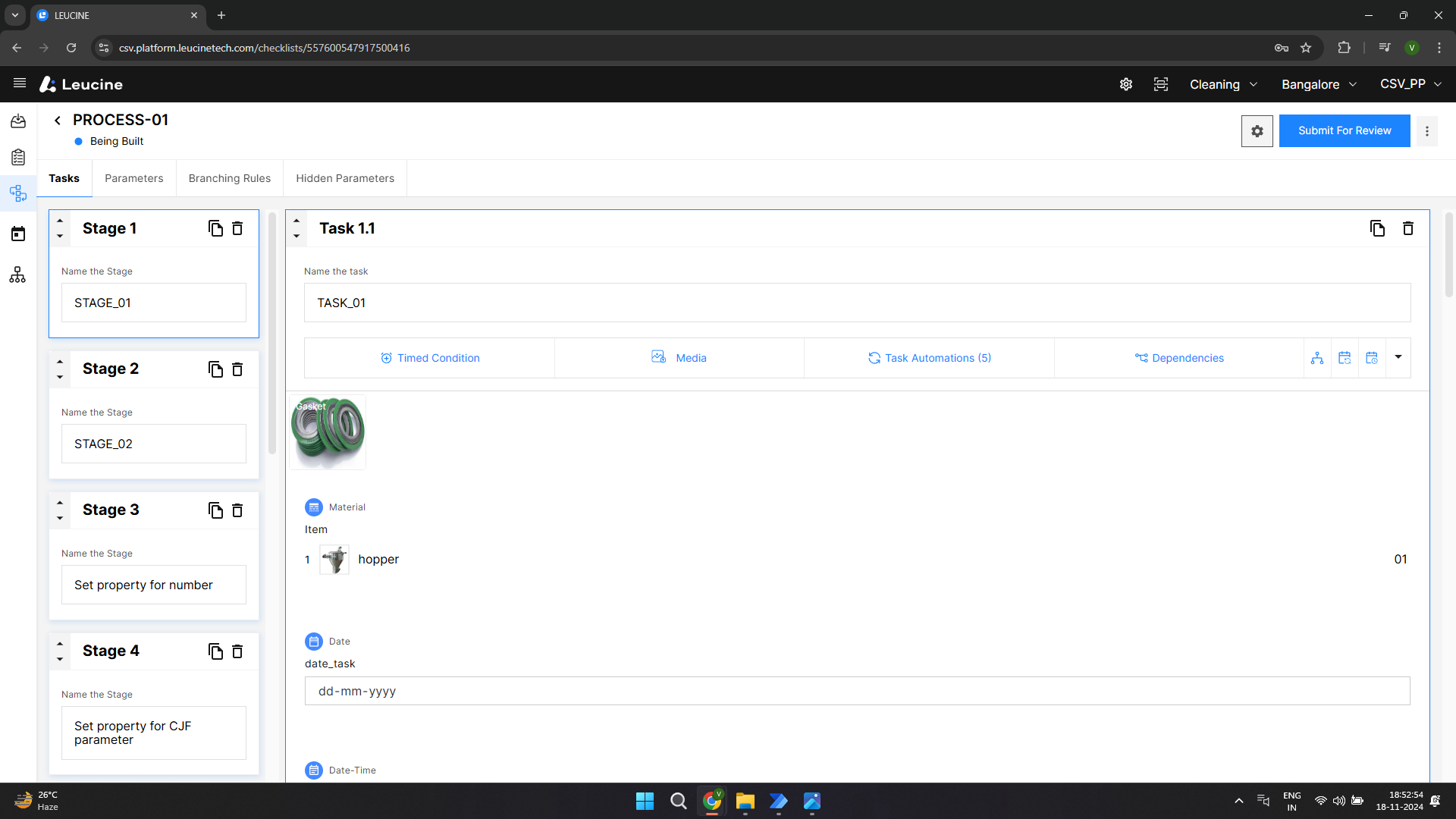Switch to the Branching Rules tab

coord(230,178)
